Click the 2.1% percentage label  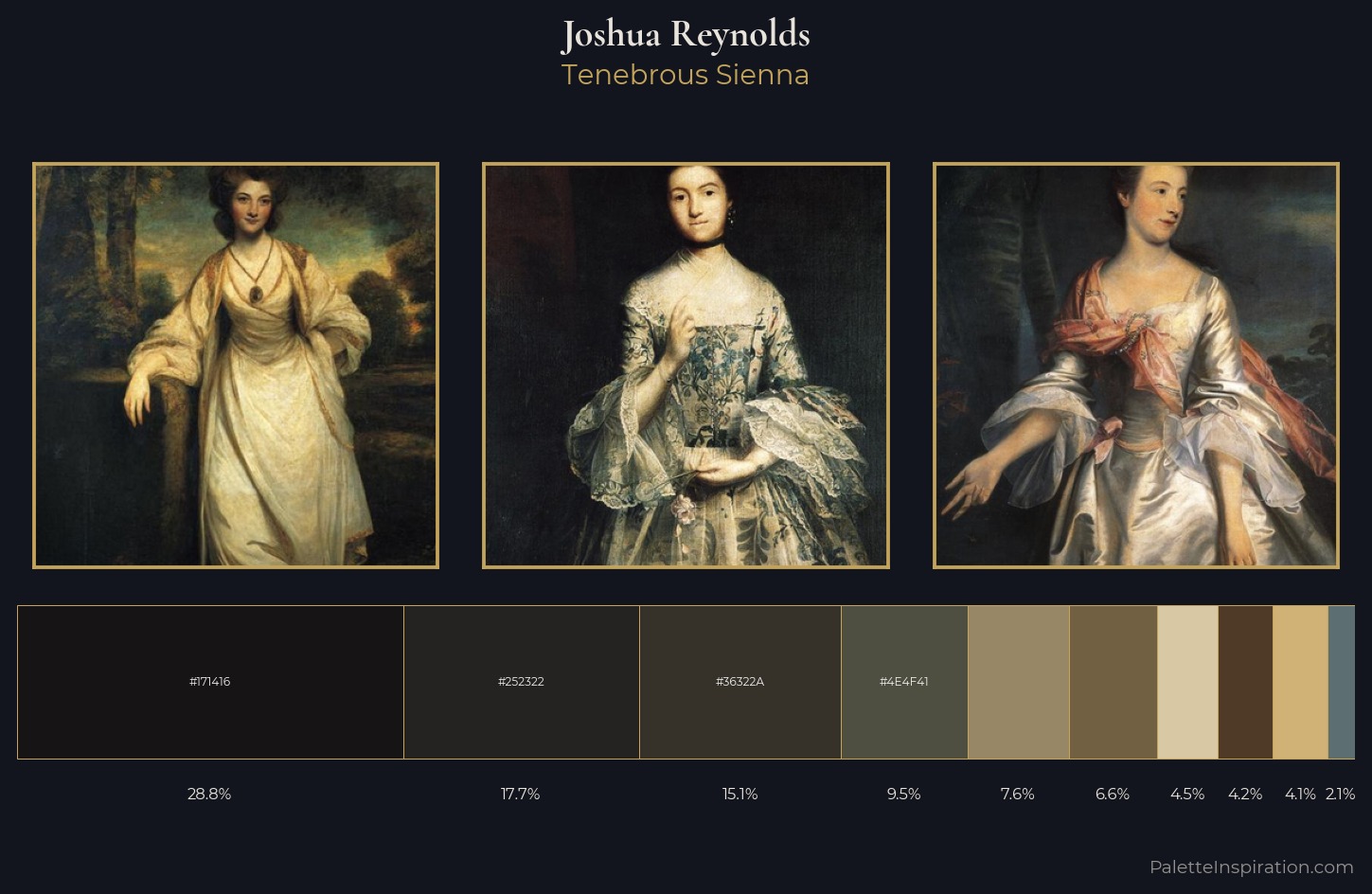point(1341,794)
